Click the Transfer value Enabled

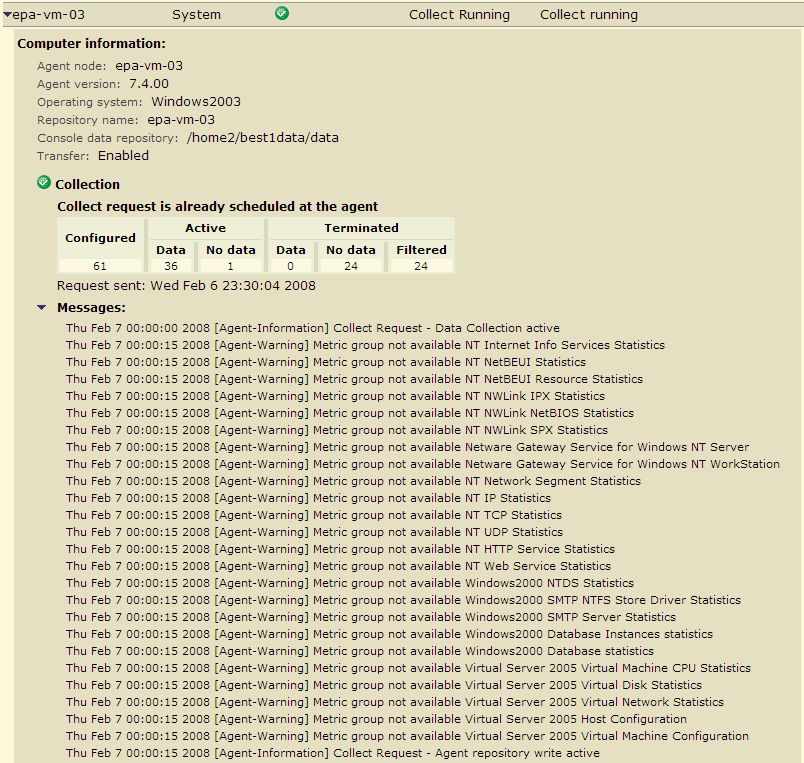coord(124,155)
